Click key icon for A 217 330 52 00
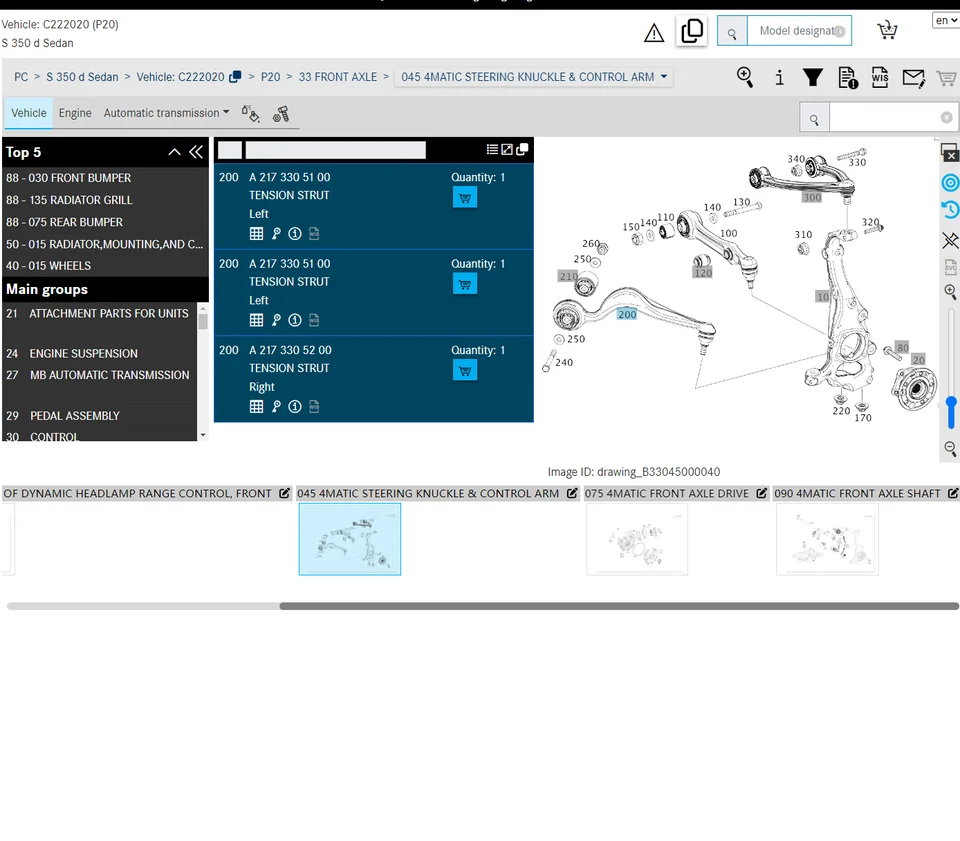The height and width of the screenshot is (841, 960). coord(276,406)
